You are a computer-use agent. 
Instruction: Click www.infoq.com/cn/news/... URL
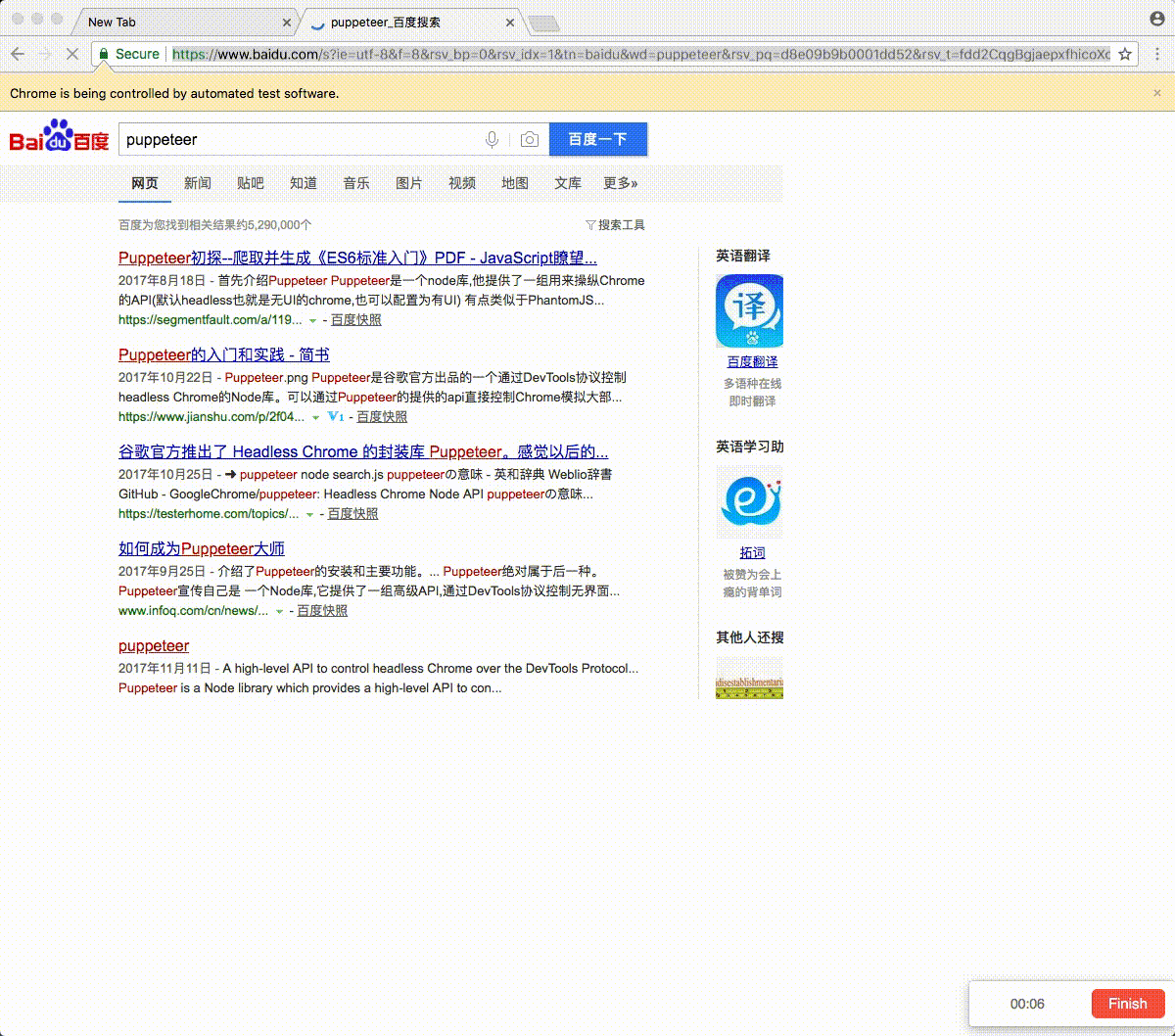pos(193,611)
